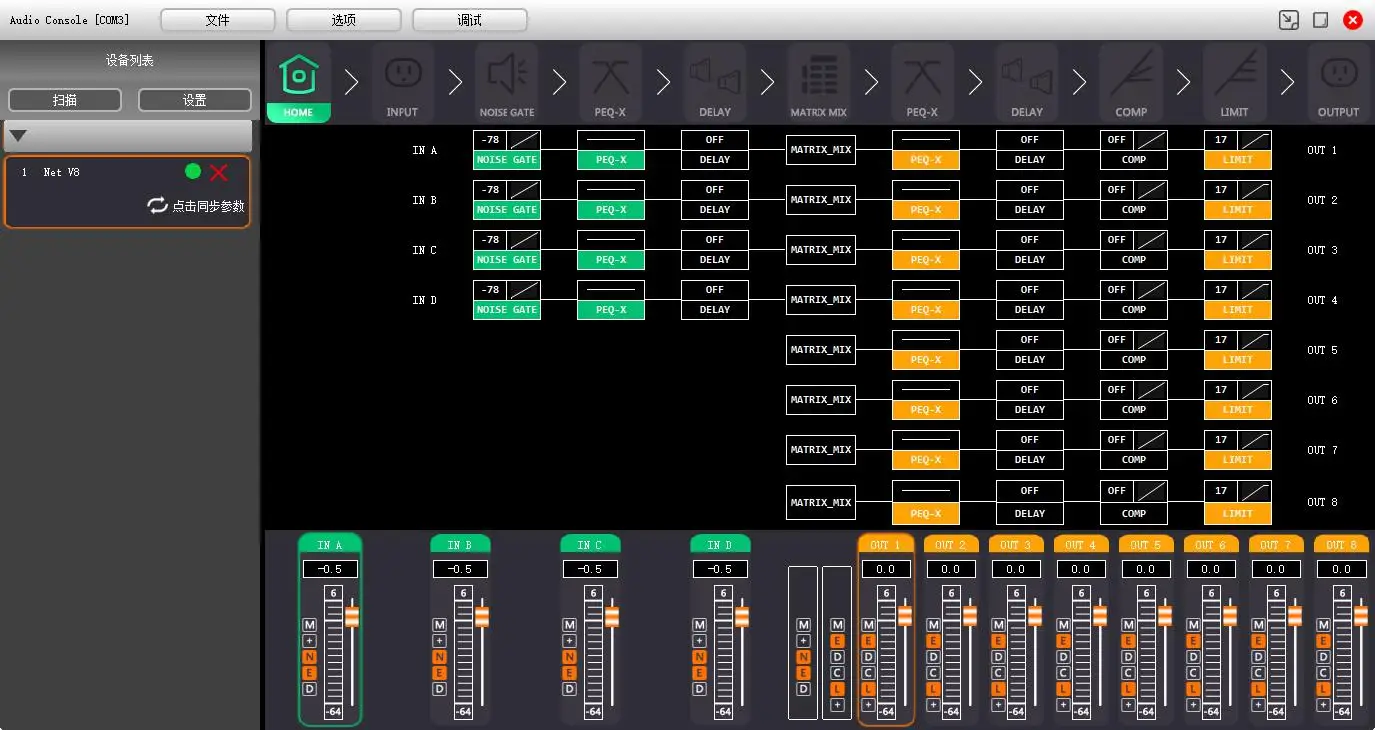Open the OUTPUT stage icon
This screenshot has width=1375, height=730.
pyautogui.click(x=1338, y=76)
